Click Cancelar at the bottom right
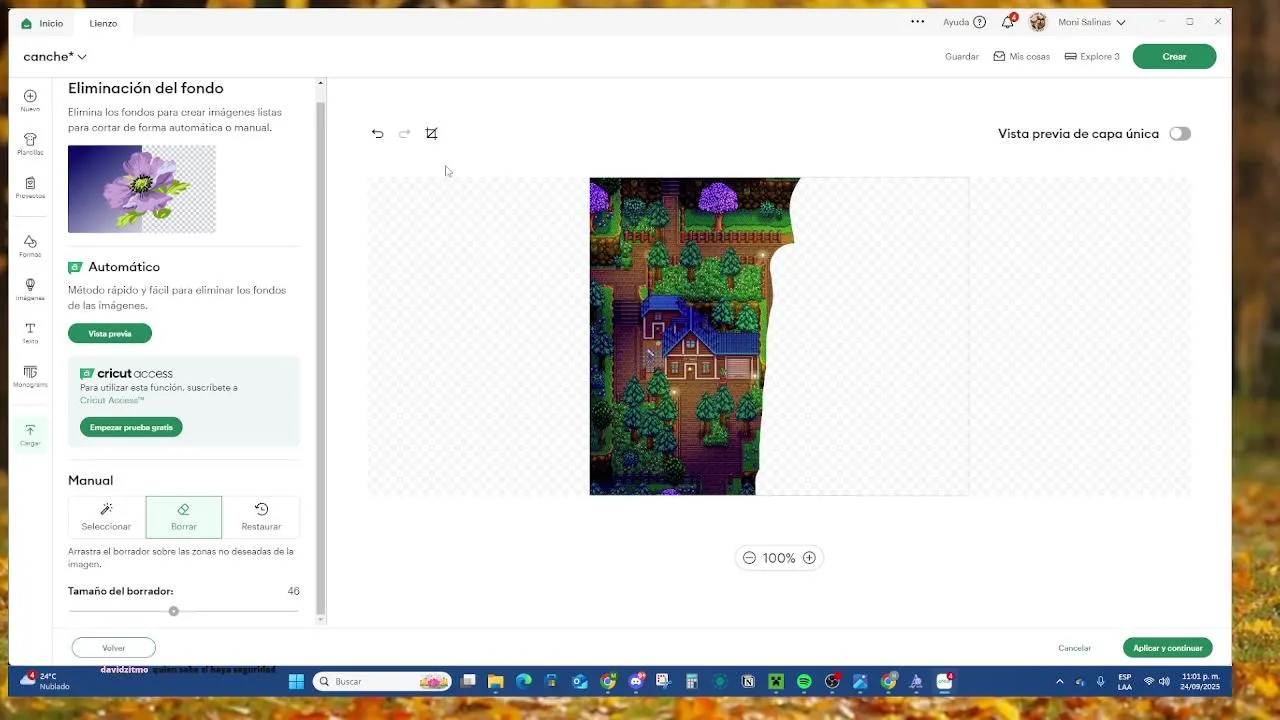This screenshot has height=720, width=1280. point(1074,648)
